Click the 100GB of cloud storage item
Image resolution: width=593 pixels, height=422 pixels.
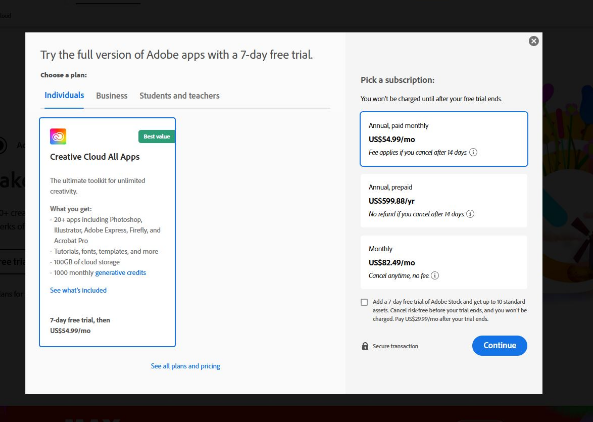(x=87, y=262)
